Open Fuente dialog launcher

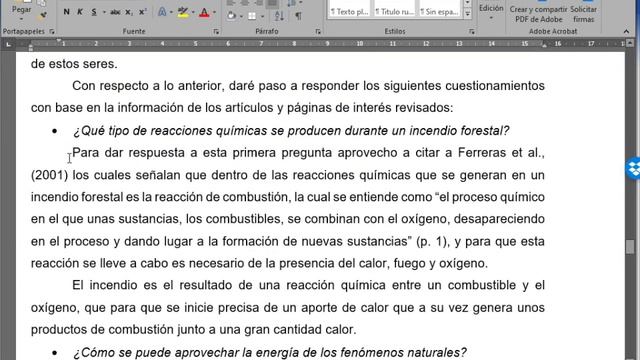216,31
